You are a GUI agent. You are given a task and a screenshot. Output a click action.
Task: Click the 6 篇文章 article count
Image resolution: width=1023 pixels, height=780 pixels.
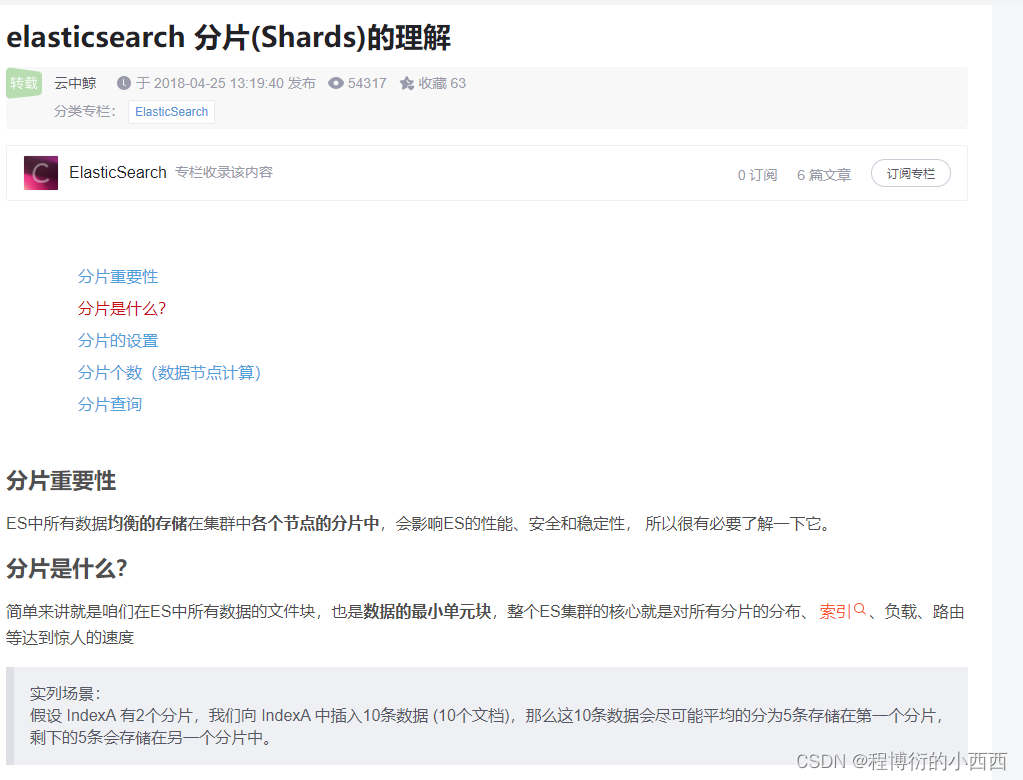[824, 175]
